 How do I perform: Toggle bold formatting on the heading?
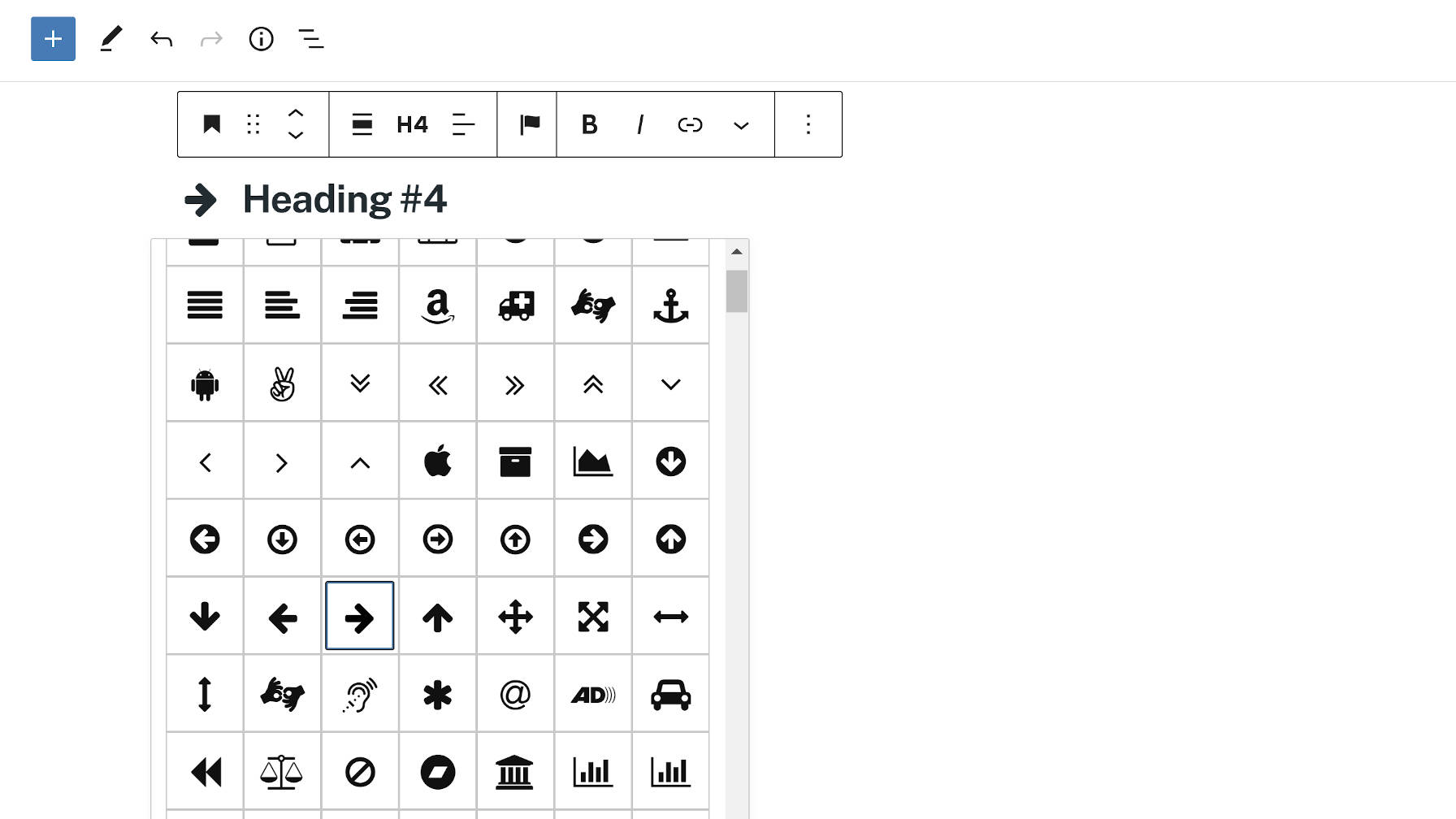click(x=590, y=124)
